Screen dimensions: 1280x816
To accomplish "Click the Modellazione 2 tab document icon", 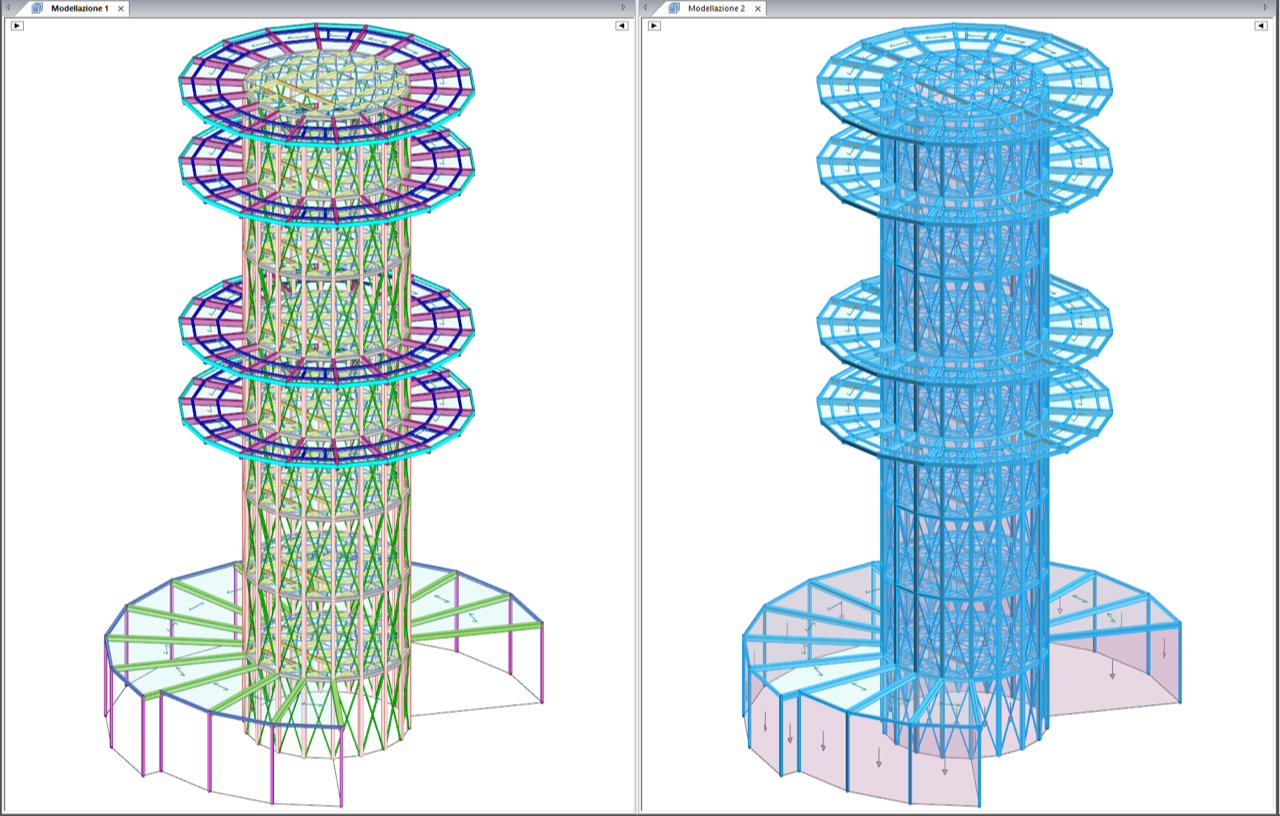I will [673, 8].
